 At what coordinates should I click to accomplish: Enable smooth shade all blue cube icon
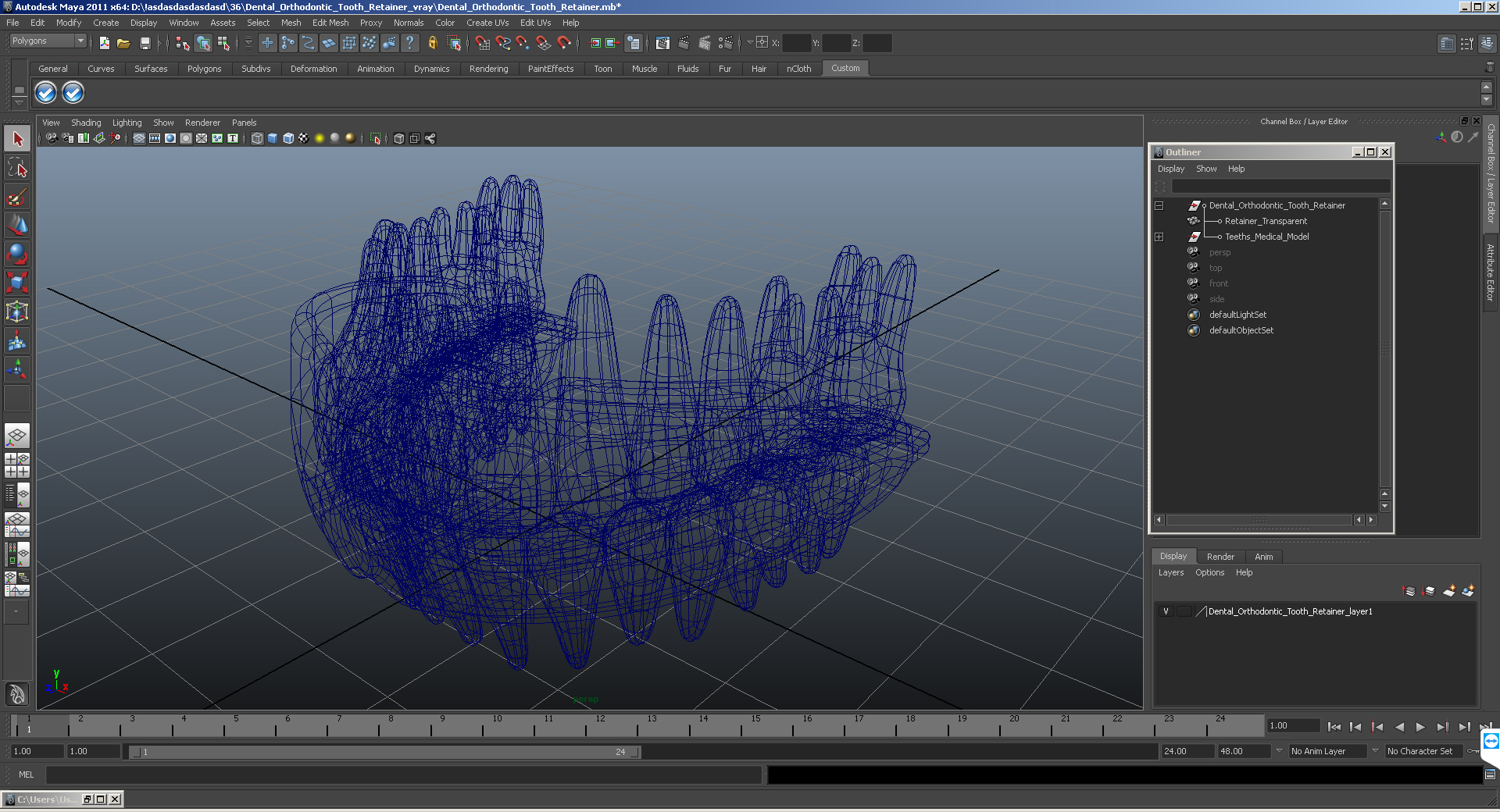(x=273, y=138)
